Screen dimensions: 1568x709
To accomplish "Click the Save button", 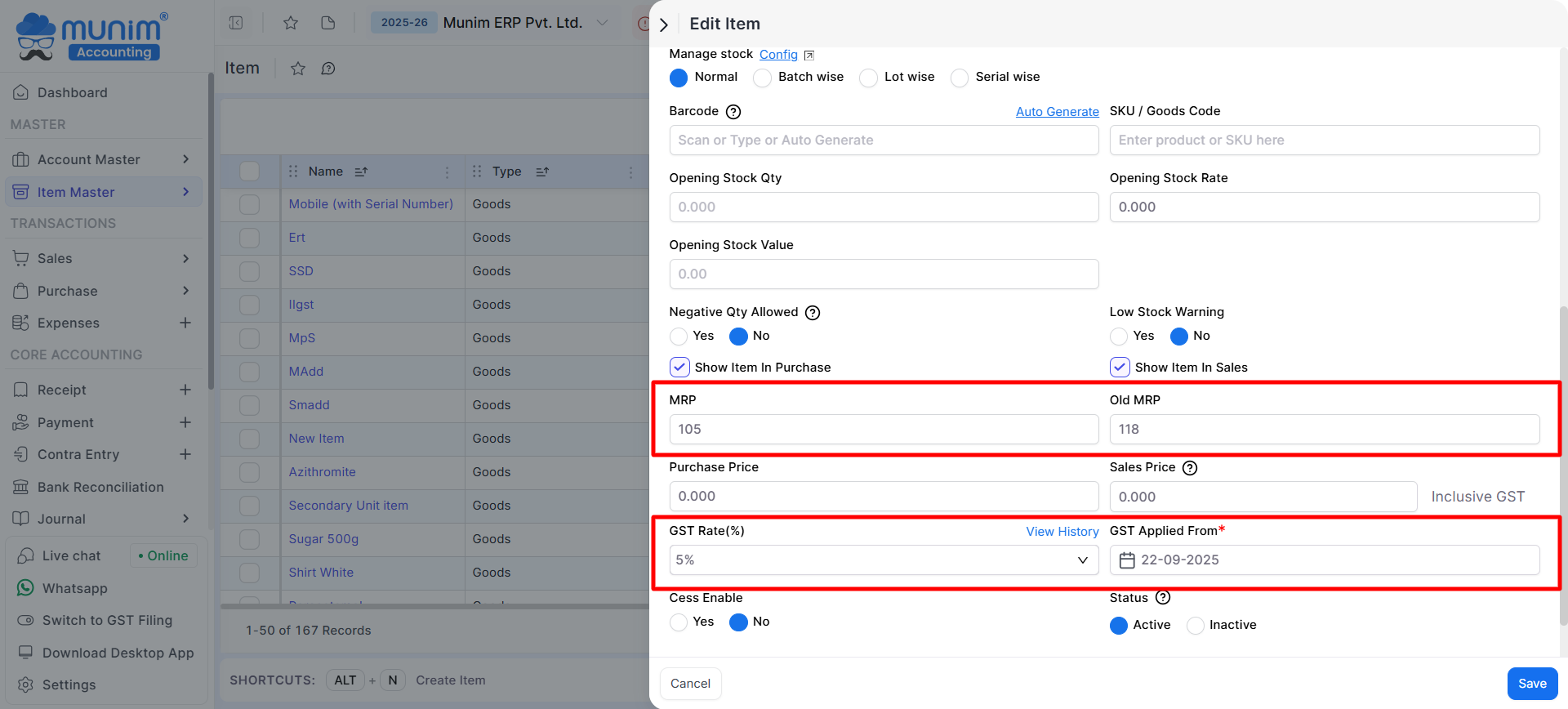I will pyautogui.click(x=1532, y=684).
